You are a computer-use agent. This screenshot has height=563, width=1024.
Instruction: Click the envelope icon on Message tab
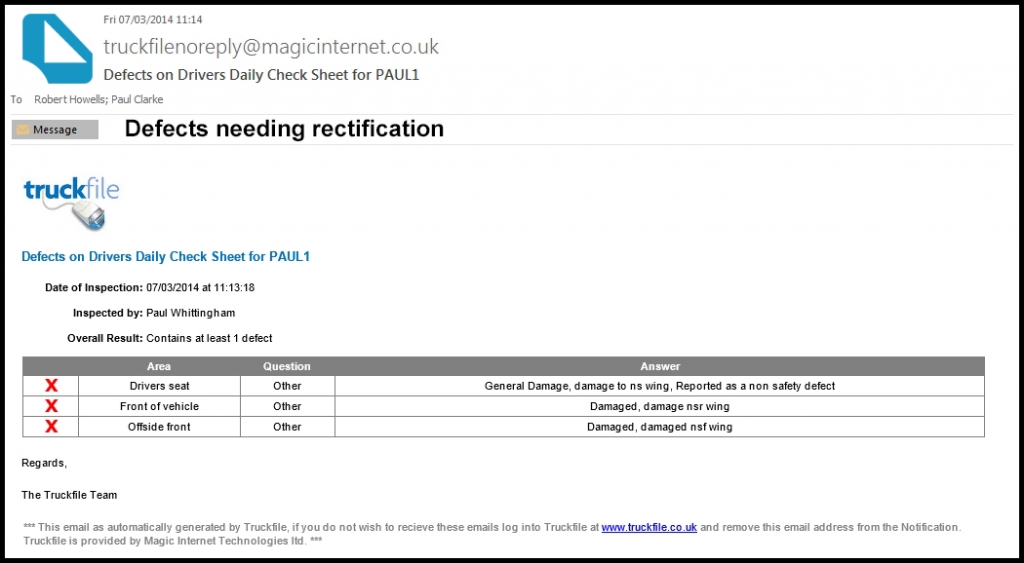pyautogui.click(x=23, y=129)
